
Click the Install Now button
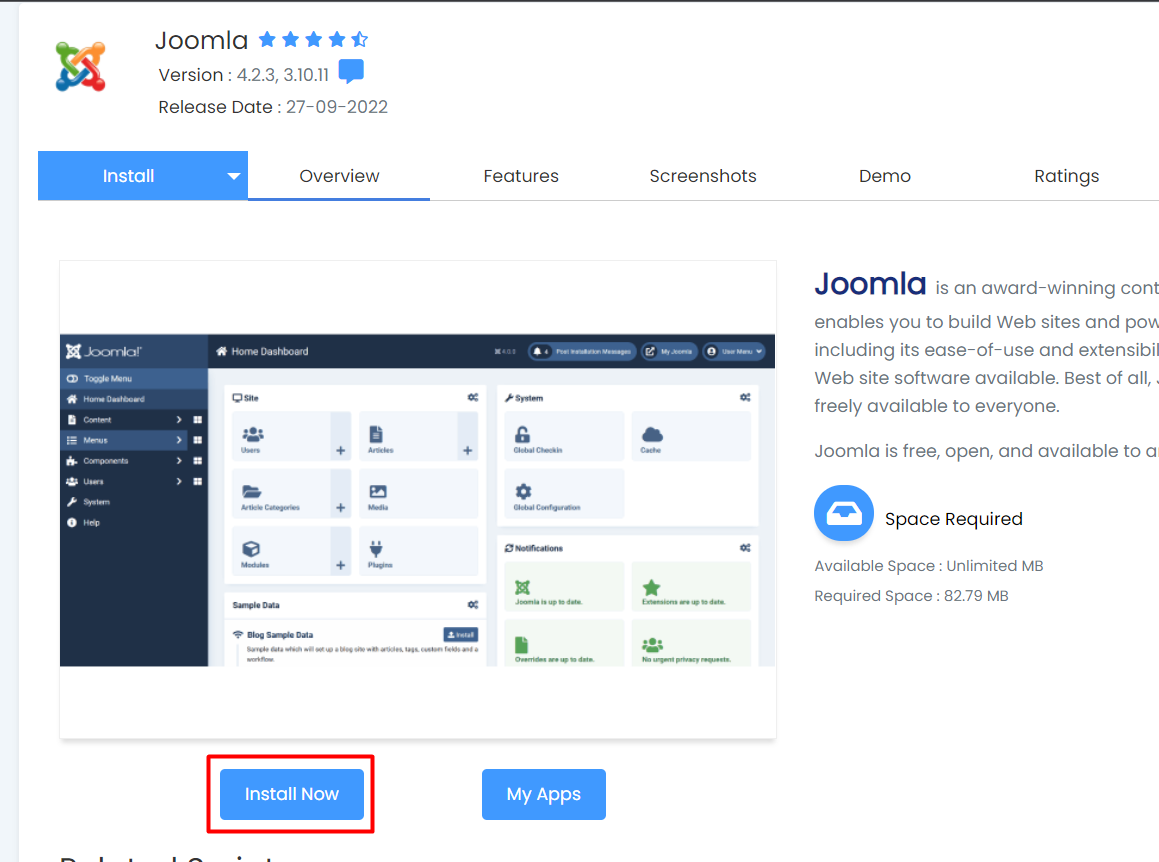click(292, 794)
